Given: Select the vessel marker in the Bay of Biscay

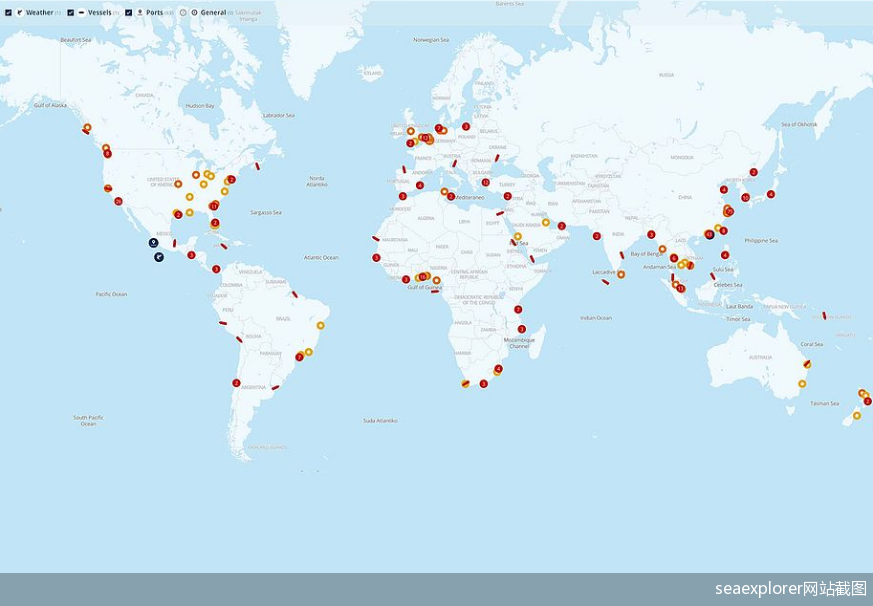Looking at the screenshot, I should 404,169.
